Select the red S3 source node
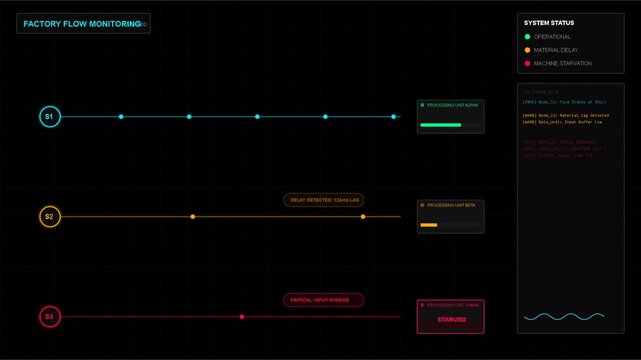 (x=50, y=316)
